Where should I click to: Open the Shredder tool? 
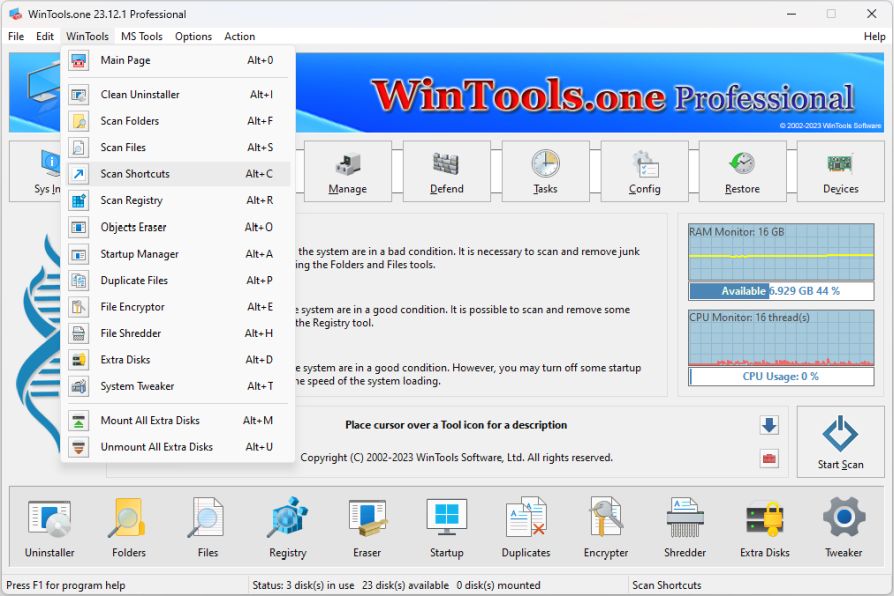[x=685, y=526]
